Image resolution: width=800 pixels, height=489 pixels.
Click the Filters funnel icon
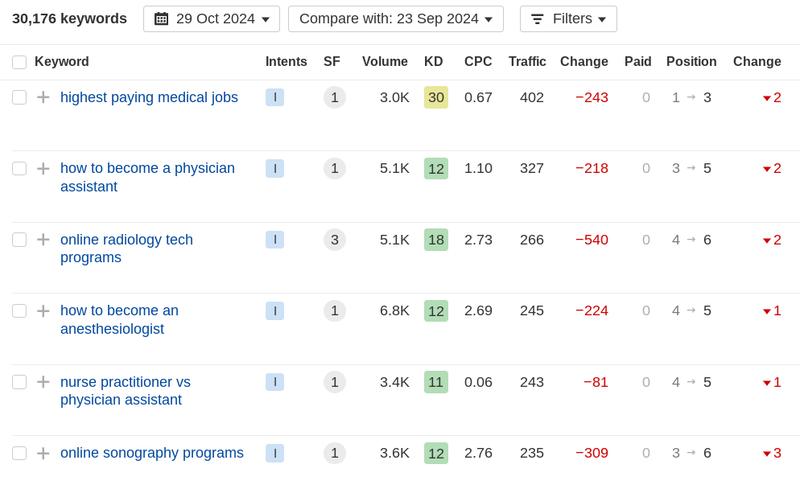[537, 19]
